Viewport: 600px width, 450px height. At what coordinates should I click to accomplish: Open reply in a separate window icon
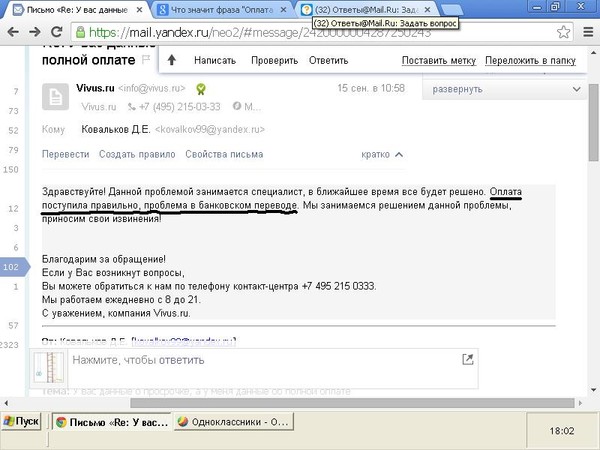(468, 359)
